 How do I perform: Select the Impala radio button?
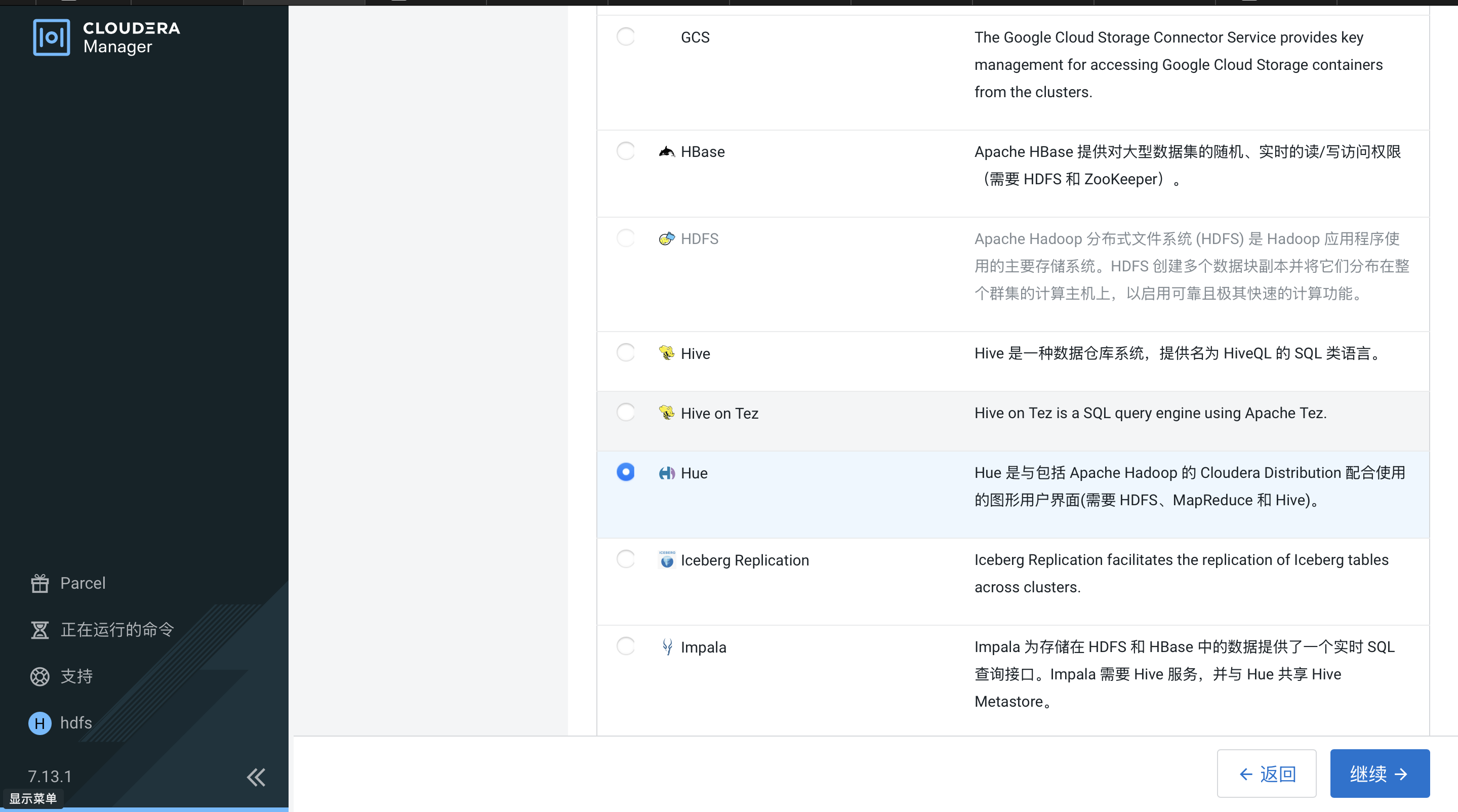(625, 646)
